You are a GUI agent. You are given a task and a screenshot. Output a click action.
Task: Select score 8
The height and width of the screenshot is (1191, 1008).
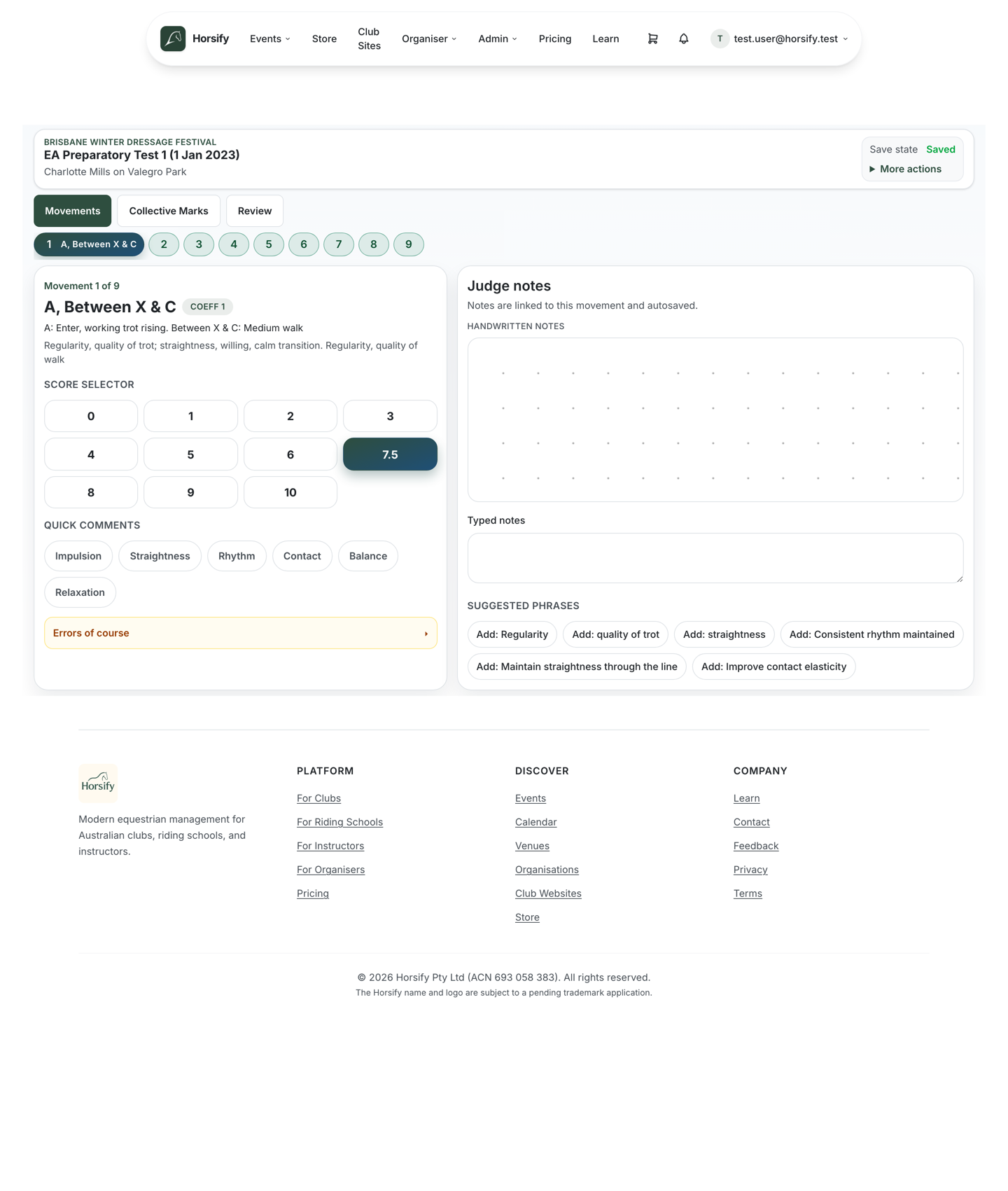91,492
